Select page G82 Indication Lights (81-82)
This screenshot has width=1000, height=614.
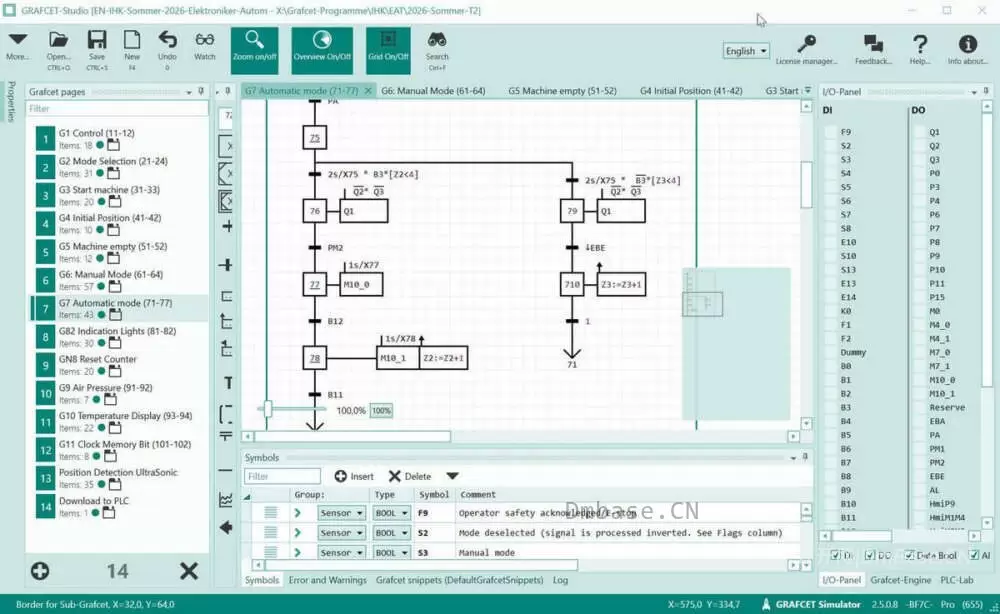click(x=121, y=337)
